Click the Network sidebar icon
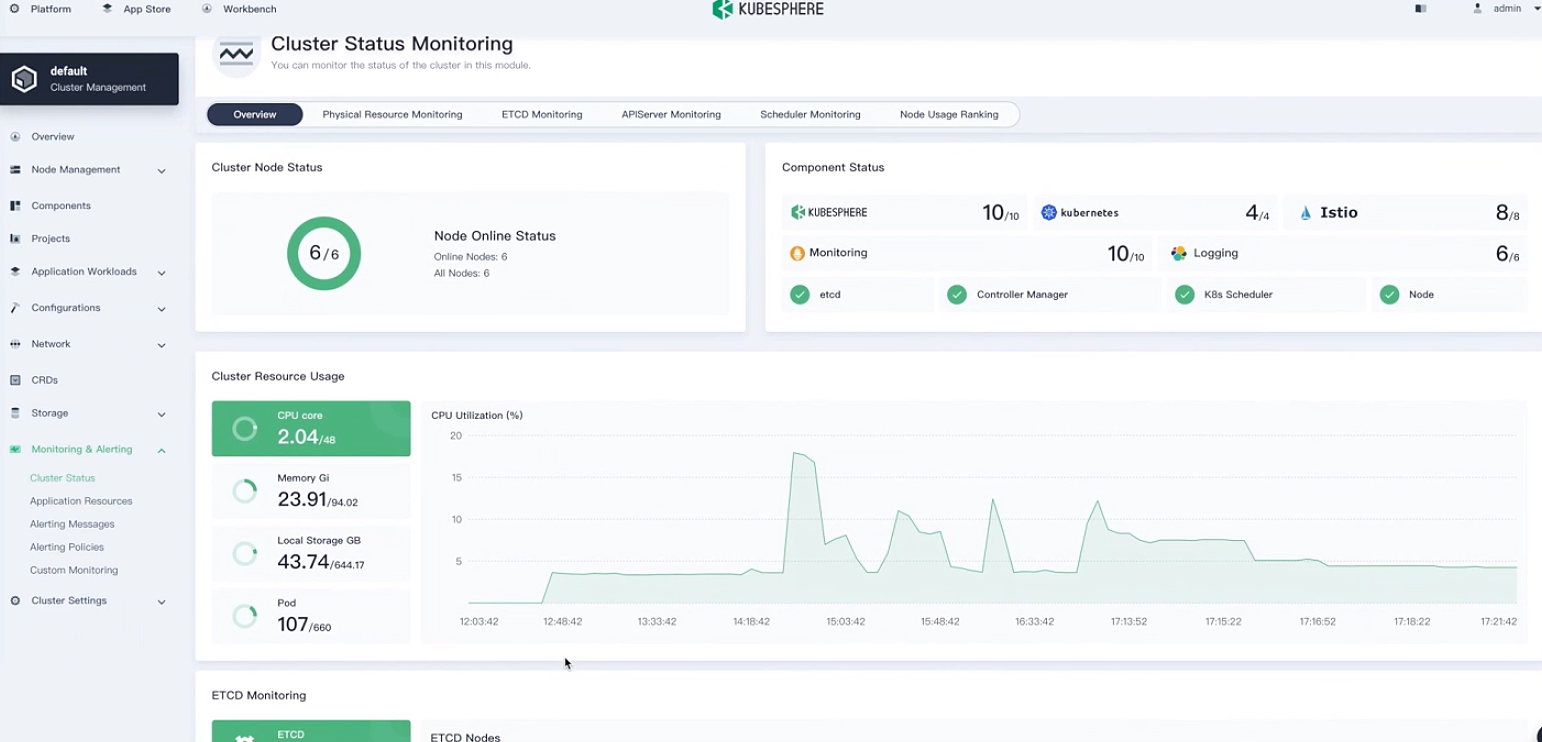1542x742 pixels. coord(15,344)
